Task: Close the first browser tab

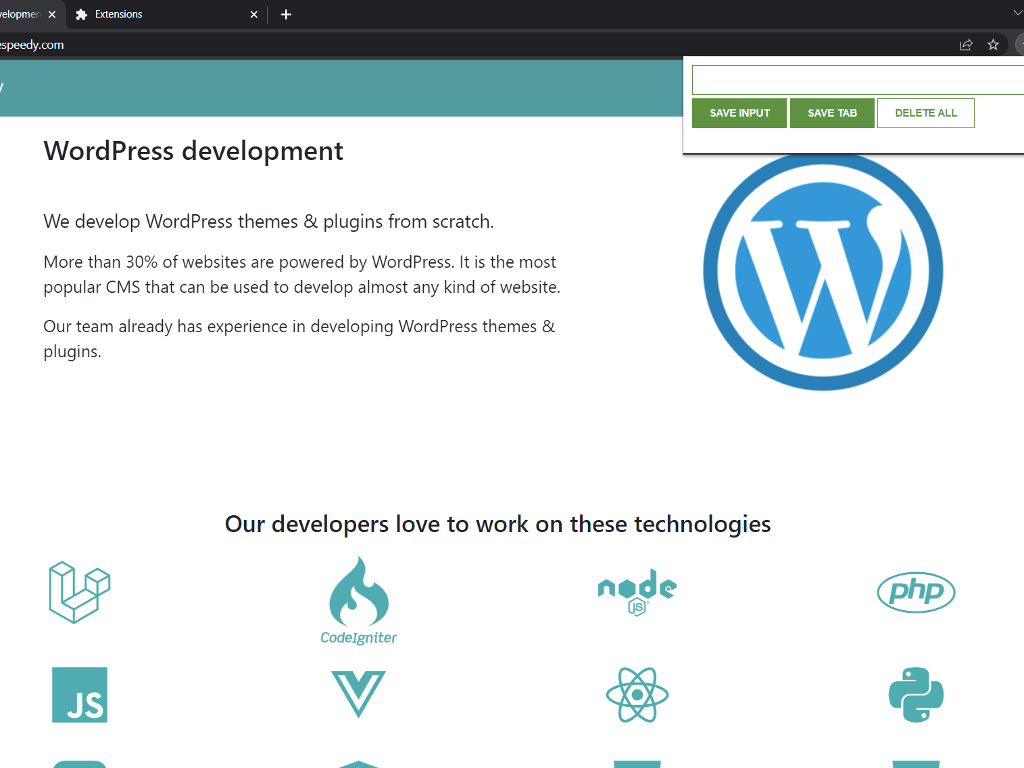Action: (x=52, y=14)
